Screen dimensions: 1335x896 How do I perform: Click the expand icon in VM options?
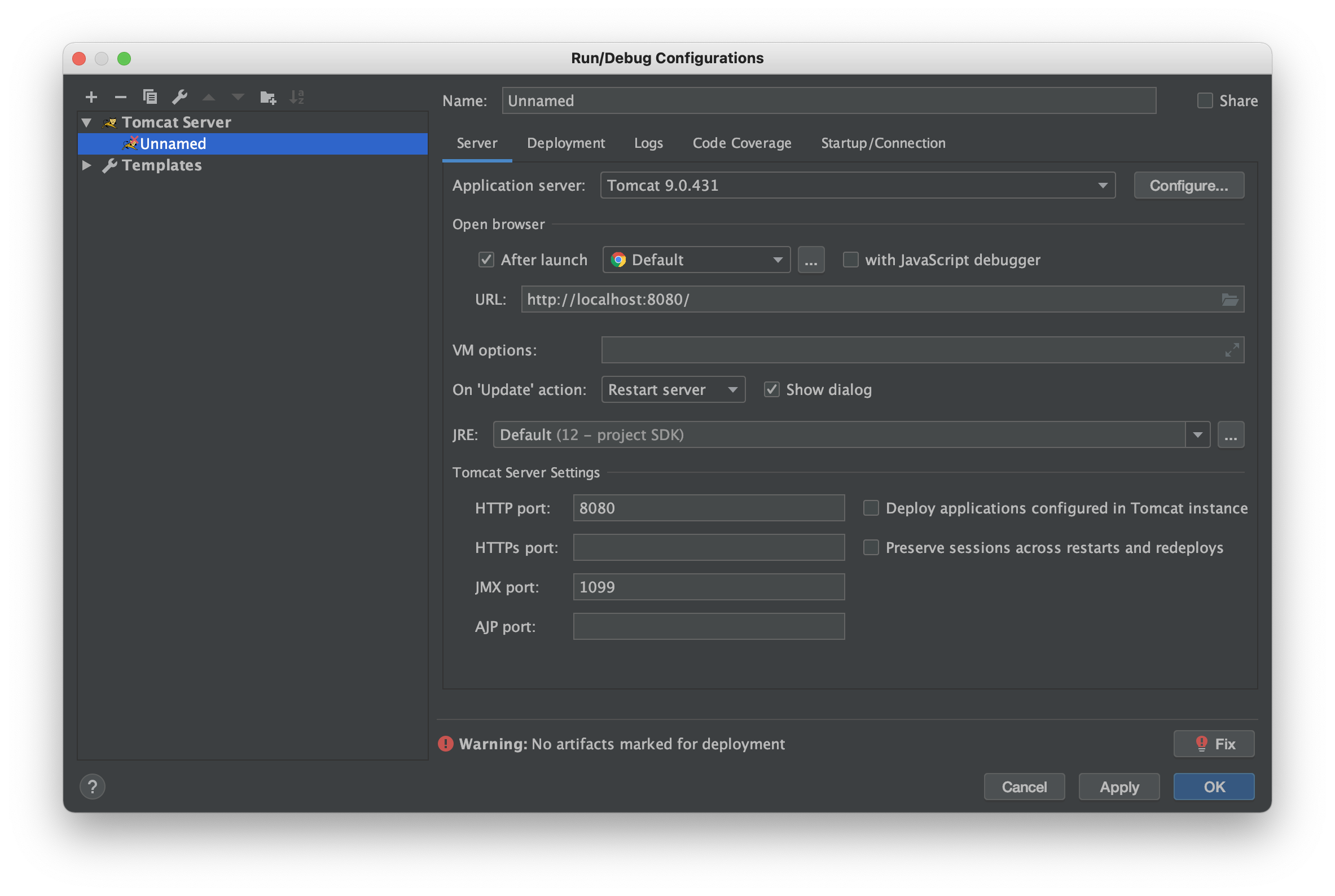pyautogui.click(x=1232, y=350)
